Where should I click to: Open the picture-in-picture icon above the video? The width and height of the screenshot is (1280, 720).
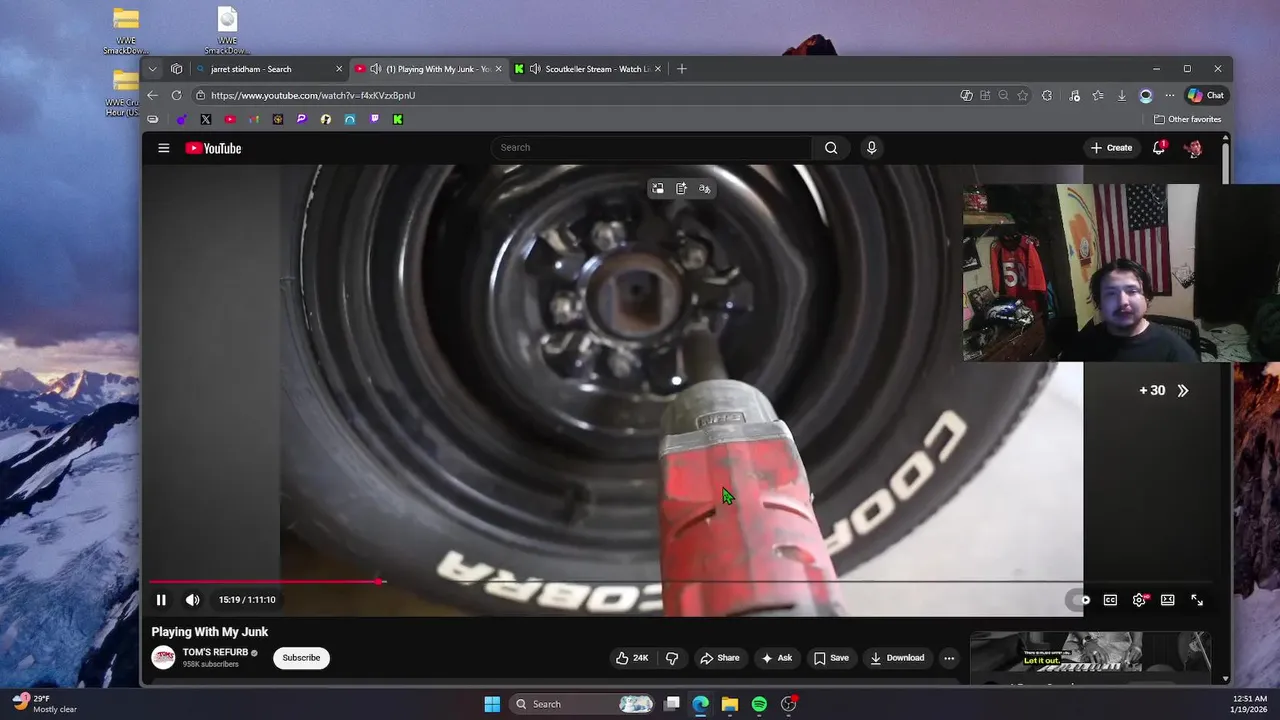657,188
